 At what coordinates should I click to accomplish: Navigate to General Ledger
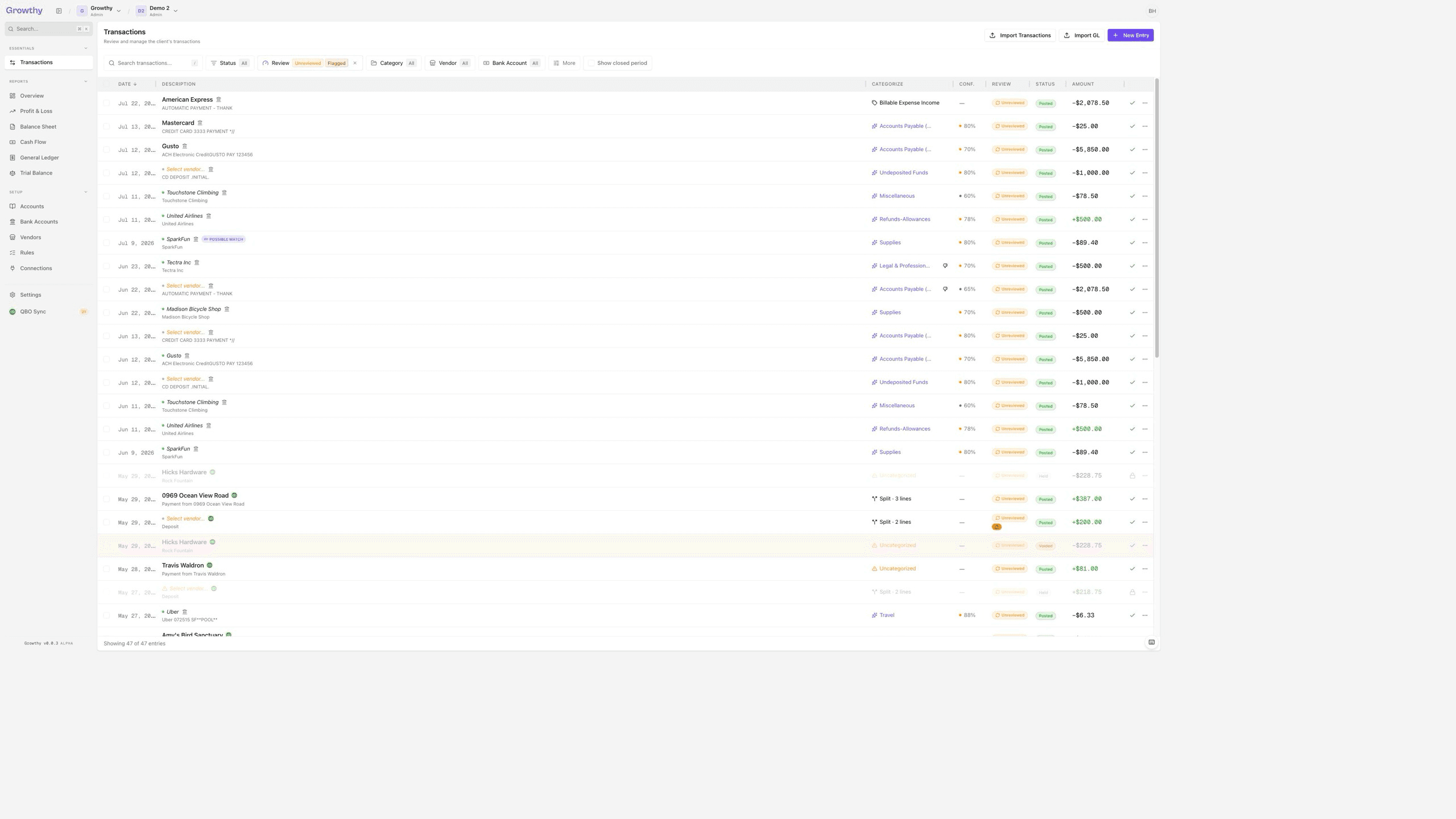tap(48, 158)
